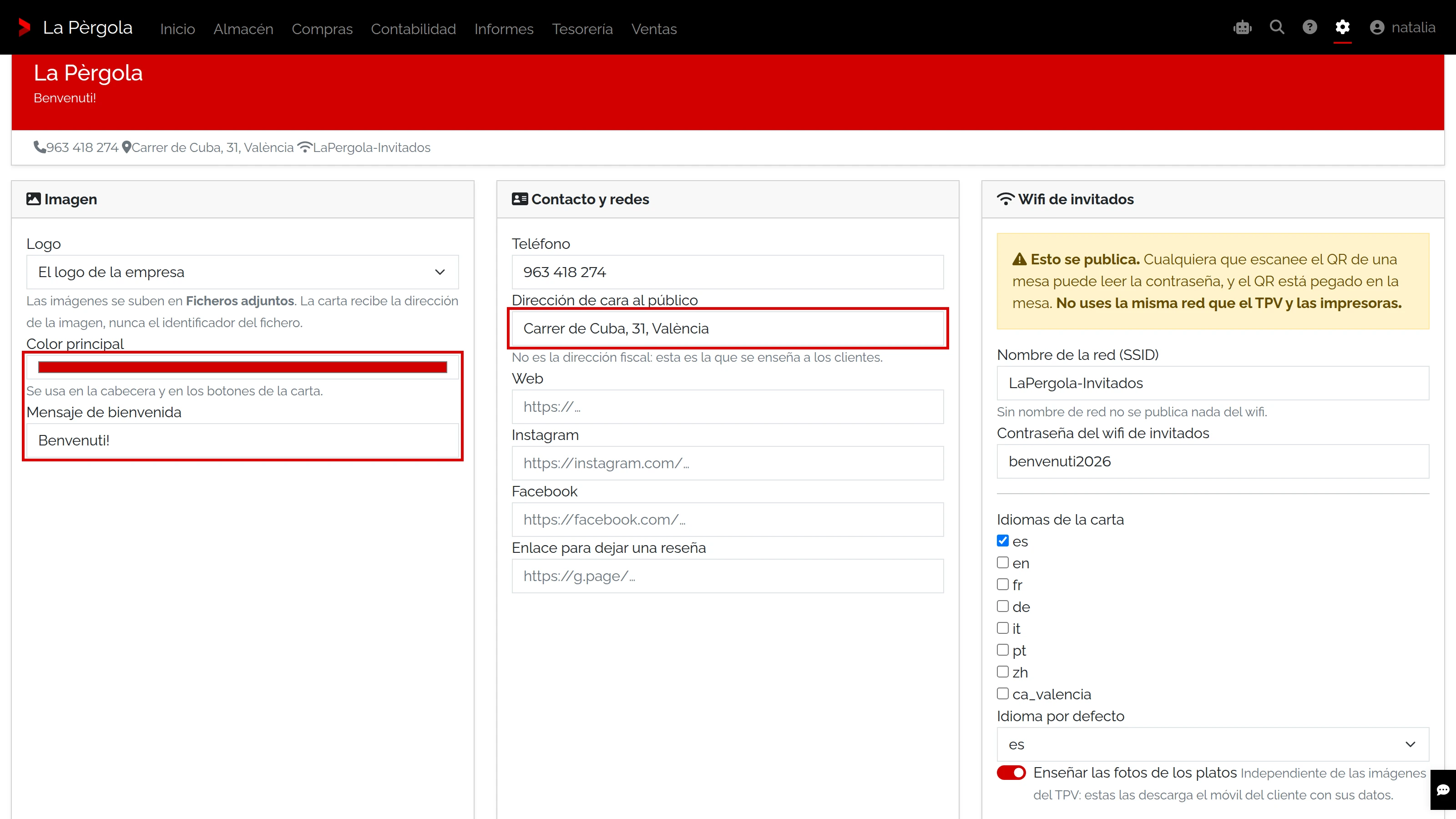This screenshot has width=1456, height=819.
Task: Open the search magnifier icon
Action: [x=1277, y=27]
